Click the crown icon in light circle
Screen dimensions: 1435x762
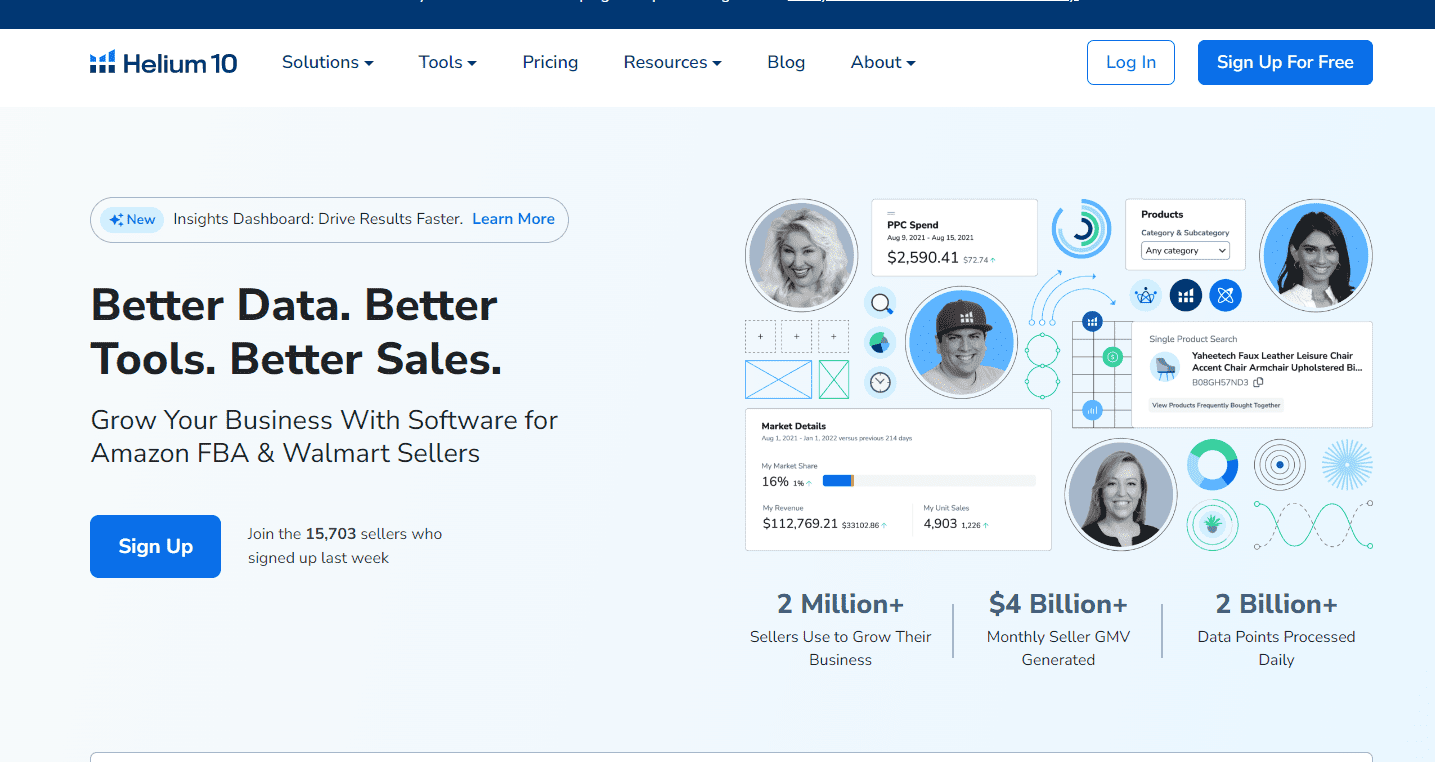1145,295
